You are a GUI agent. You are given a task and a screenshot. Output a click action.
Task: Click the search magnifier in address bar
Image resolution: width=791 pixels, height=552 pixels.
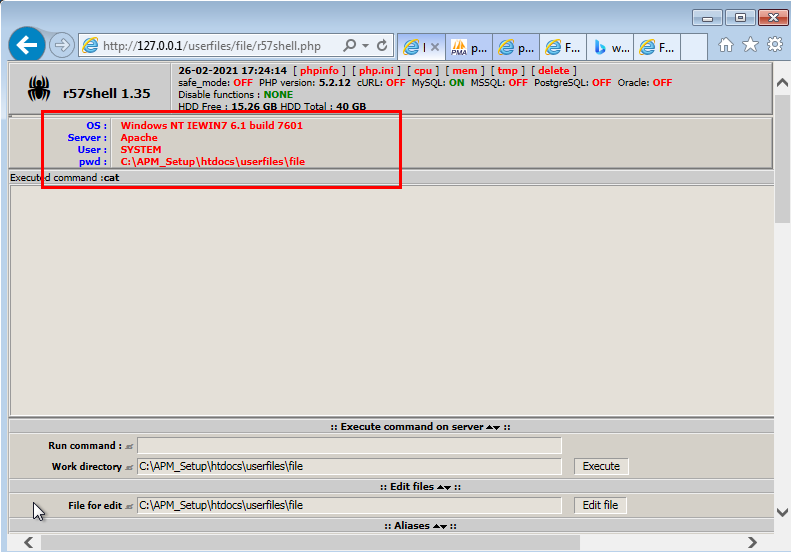point(349,45)
